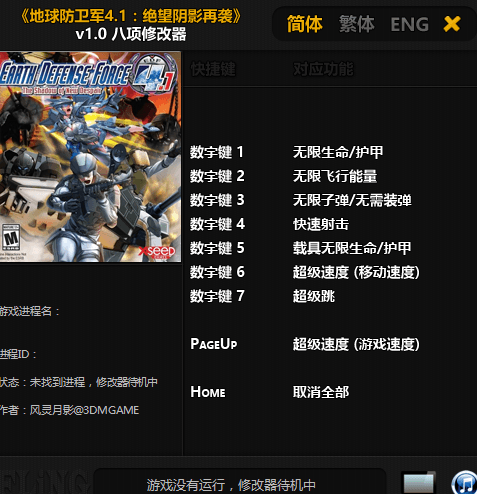This screenshot has height=494, width=477.
Task: Toggle 无限飞行能量 option
Action: tap(335, 176)
